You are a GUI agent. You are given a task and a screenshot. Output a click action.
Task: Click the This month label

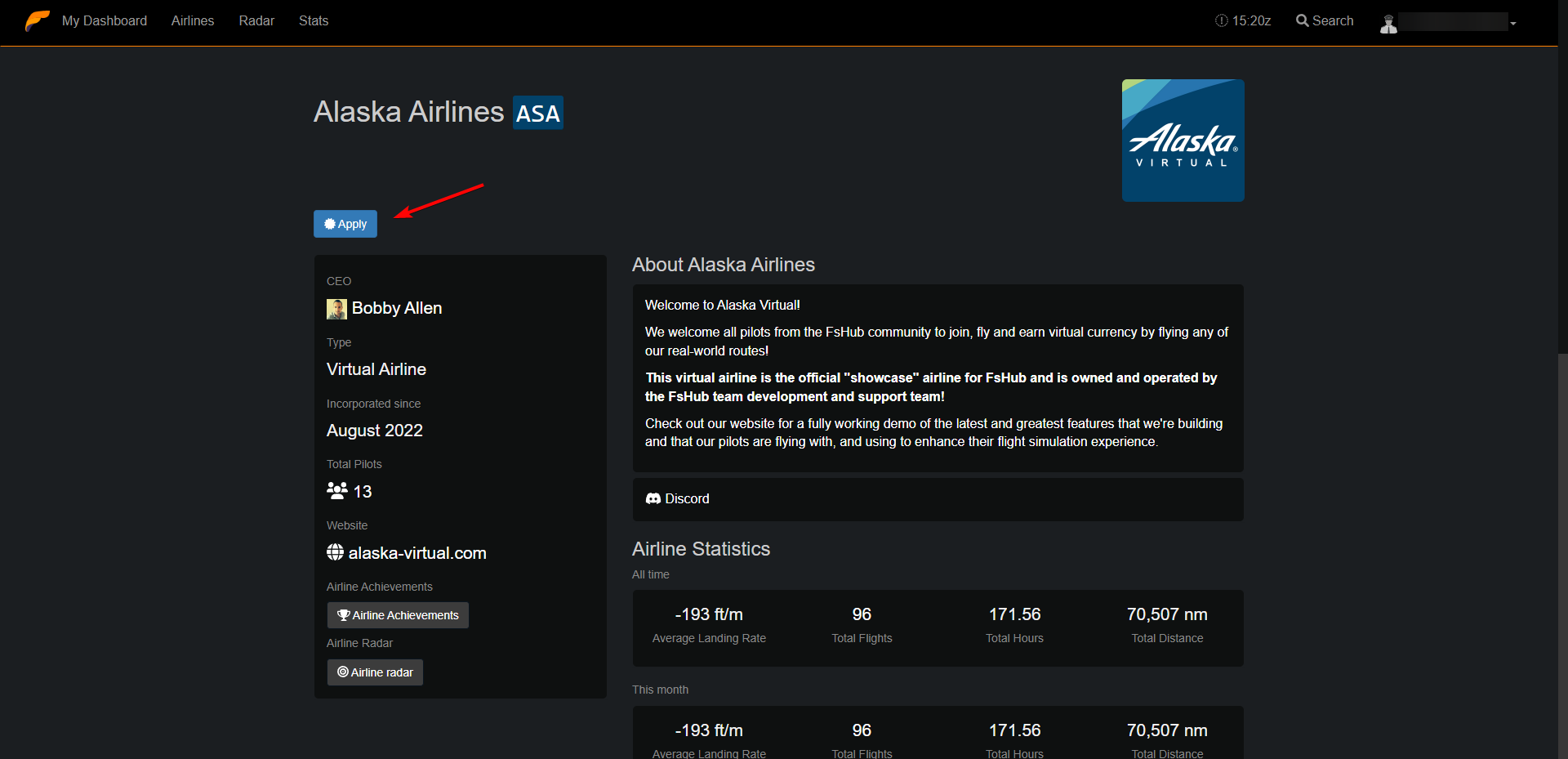660,690
